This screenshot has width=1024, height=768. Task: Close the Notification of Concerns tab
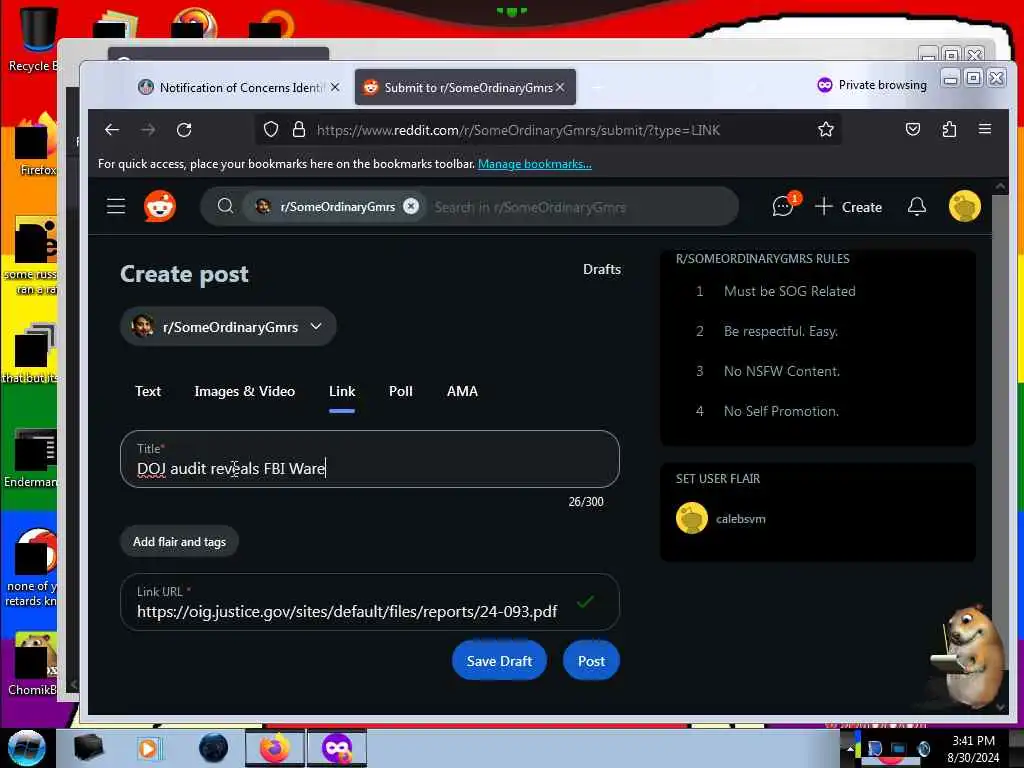click(334, 87)
